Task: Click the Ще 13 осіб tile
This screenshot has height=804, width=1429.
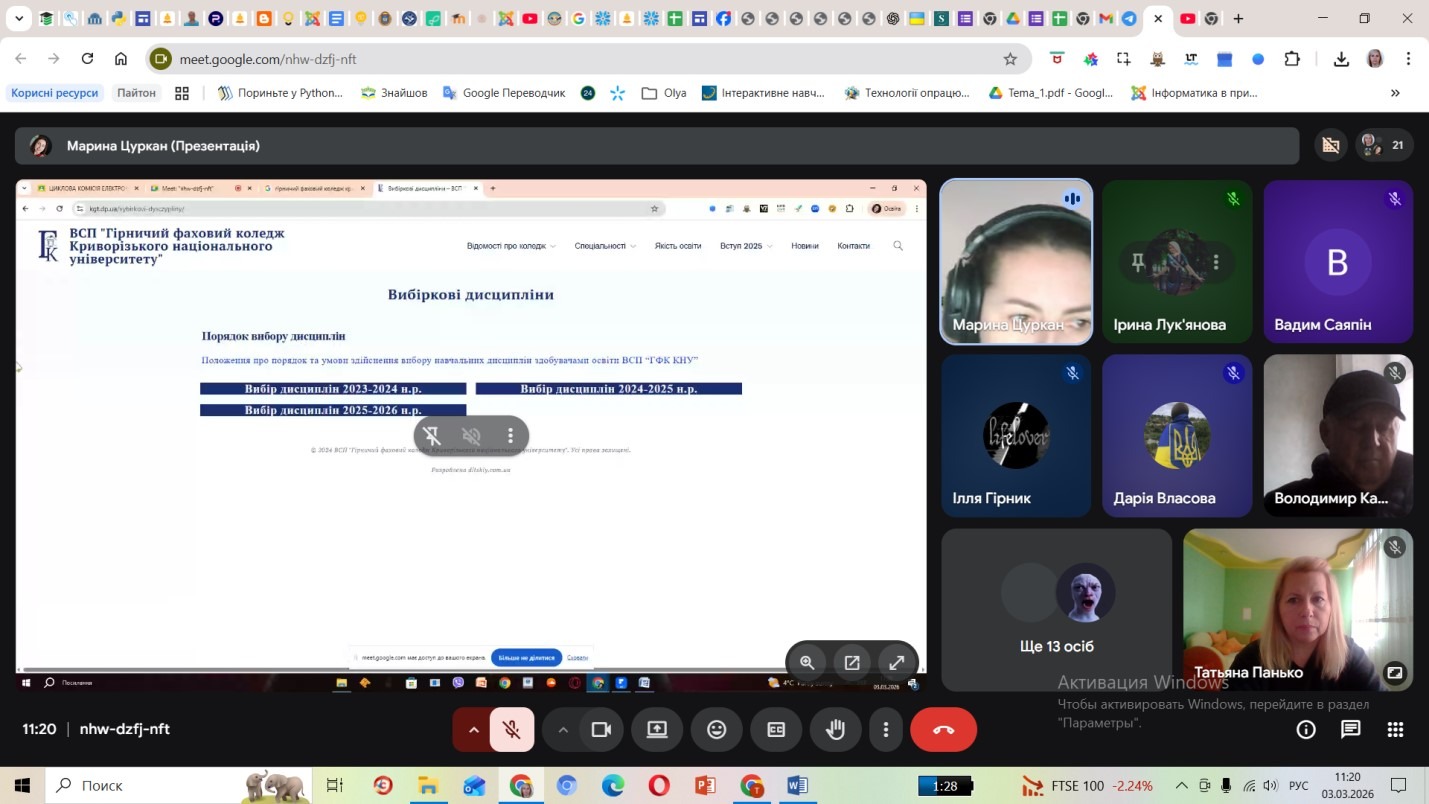Action: [1056, 610]
